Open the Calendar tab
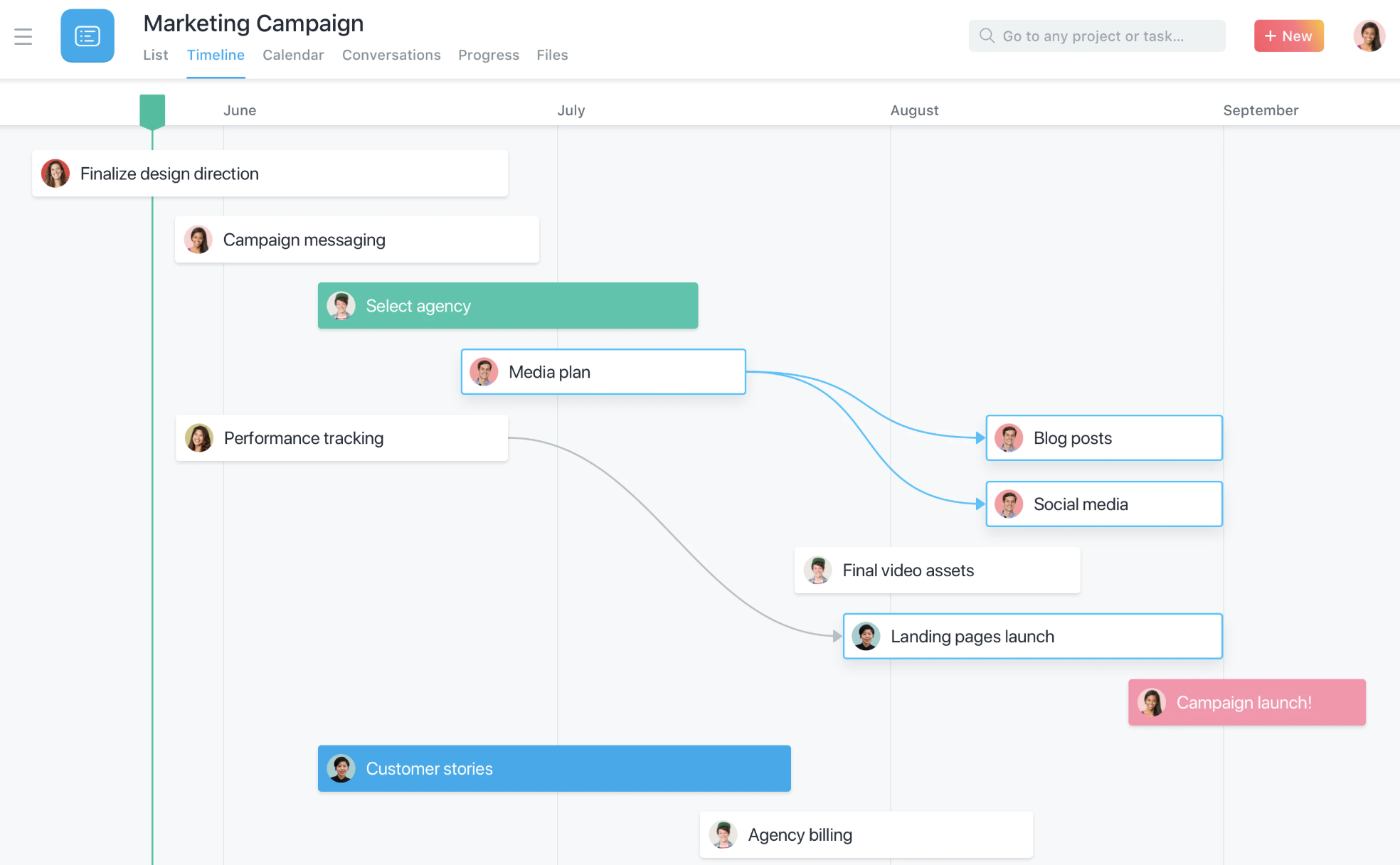1400x865 pixels. (293, 55)
